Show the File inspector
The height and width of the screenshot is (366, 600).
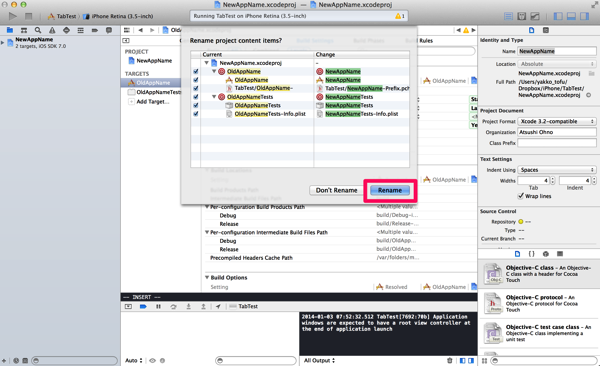[532, 30]
